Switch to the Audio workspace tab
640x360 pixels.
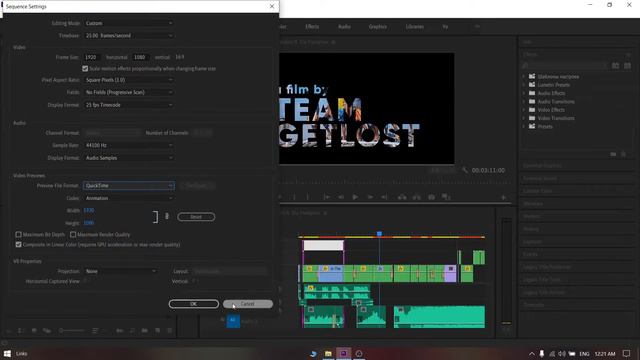coord(344,27)
